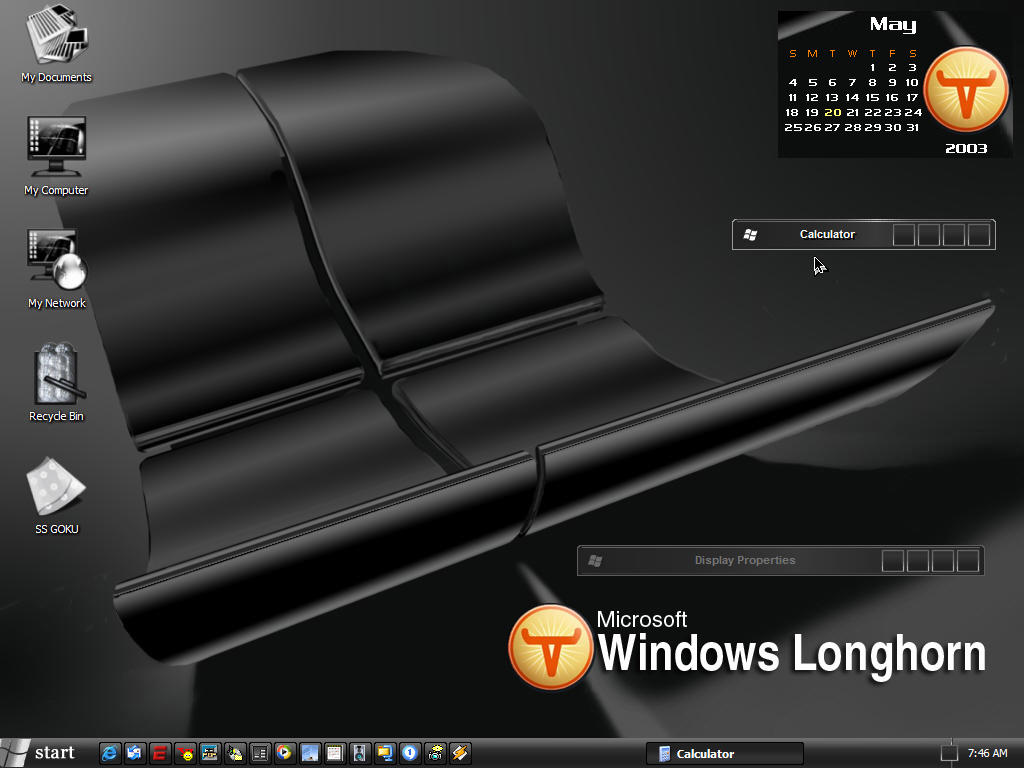1024x768 pixels.
Task: Launch Winamp via the orange lightning bolt icon
Action: [x=459, y=753]
